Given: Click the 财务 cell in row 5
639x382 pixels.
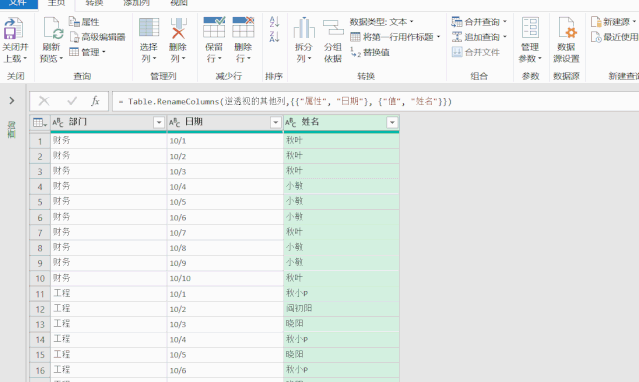Looking at the screenshot, I should coord(108,202).
